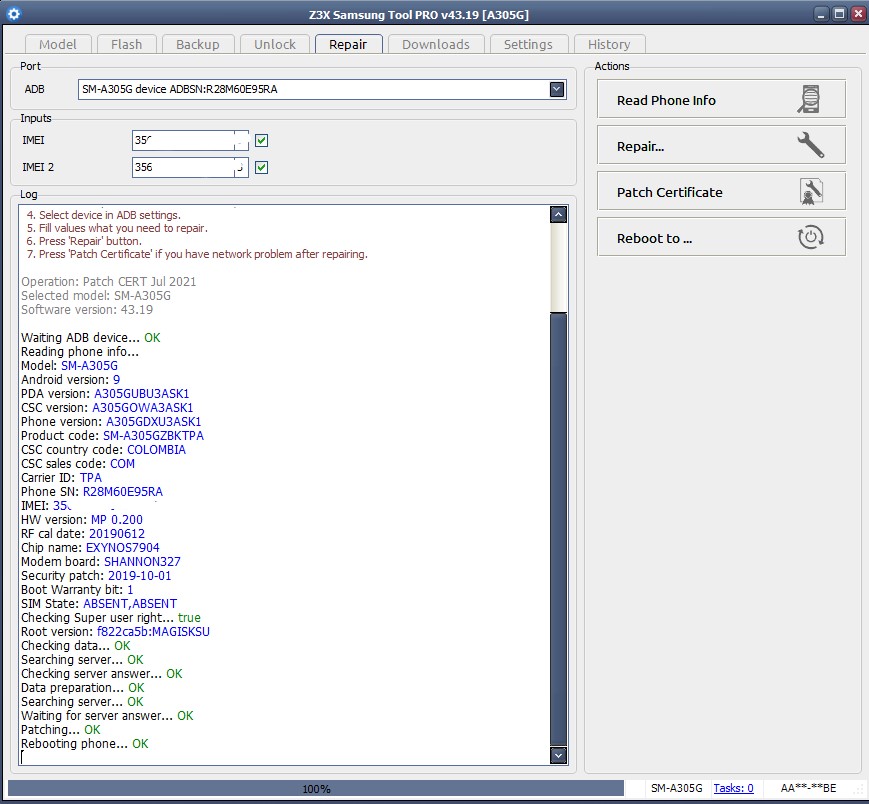Open the Backup tab
The image size is (869, 804).
pos(198,44)
